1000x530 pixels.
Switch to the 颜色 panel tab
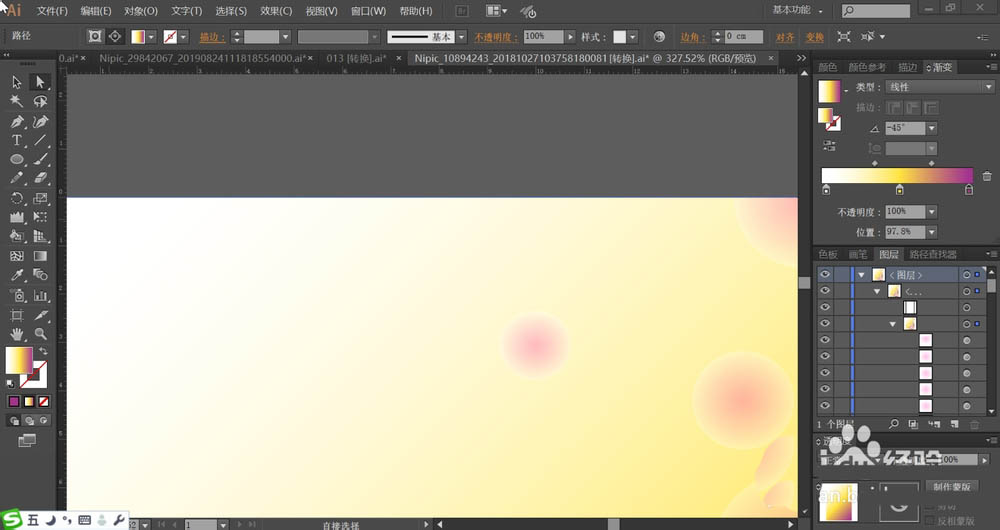click(828, 67)
